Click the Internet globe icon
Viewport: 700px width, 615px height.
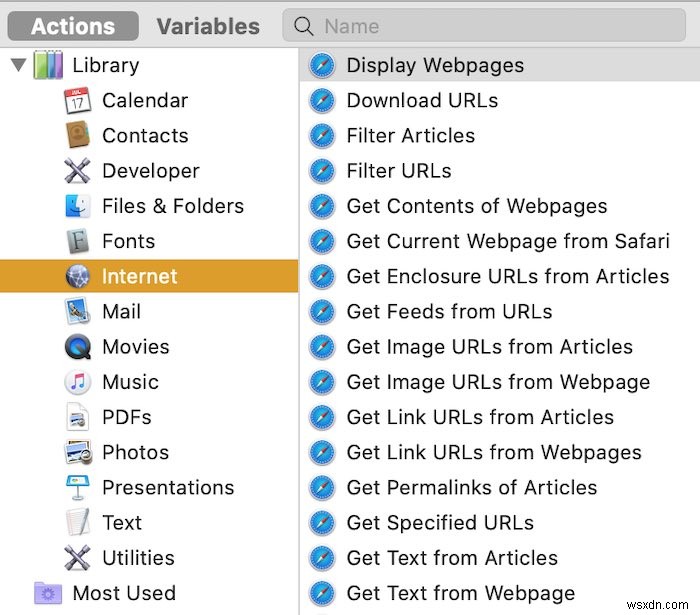point(78,276)
